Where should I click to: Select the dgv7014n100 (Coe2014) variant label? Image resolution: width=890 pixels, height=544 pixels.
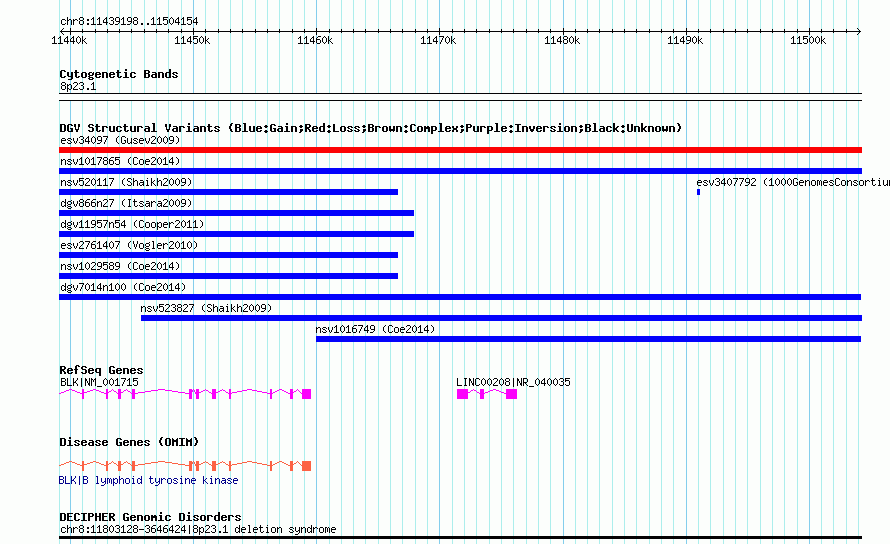[123, 287]
